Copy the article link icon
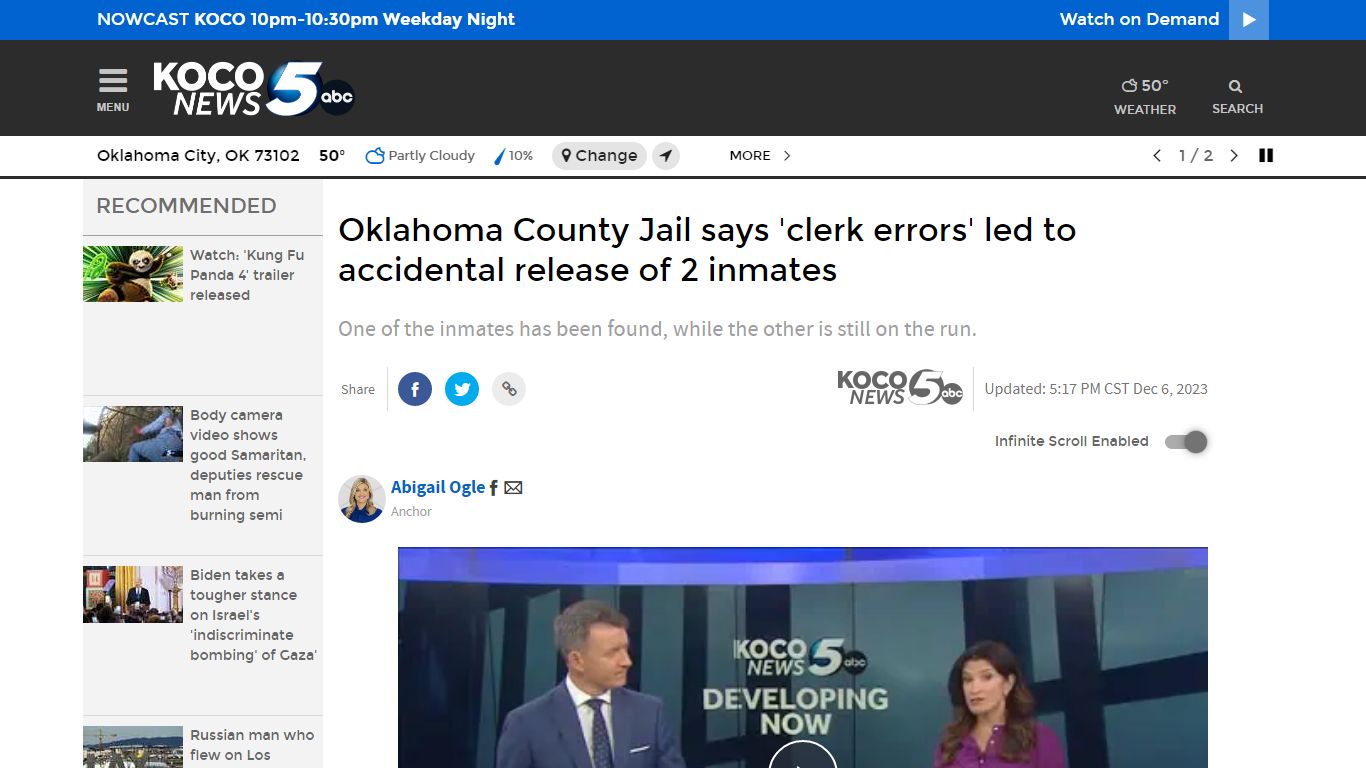Screen dimensions: 1366x768 [509, 389]
